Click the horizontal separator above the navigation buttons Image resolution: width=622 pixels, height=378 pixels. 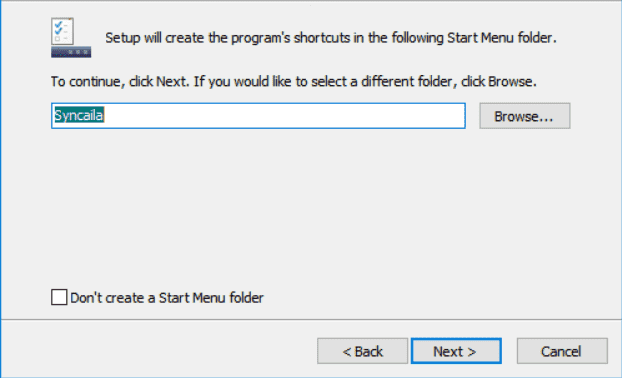[311, 319]
